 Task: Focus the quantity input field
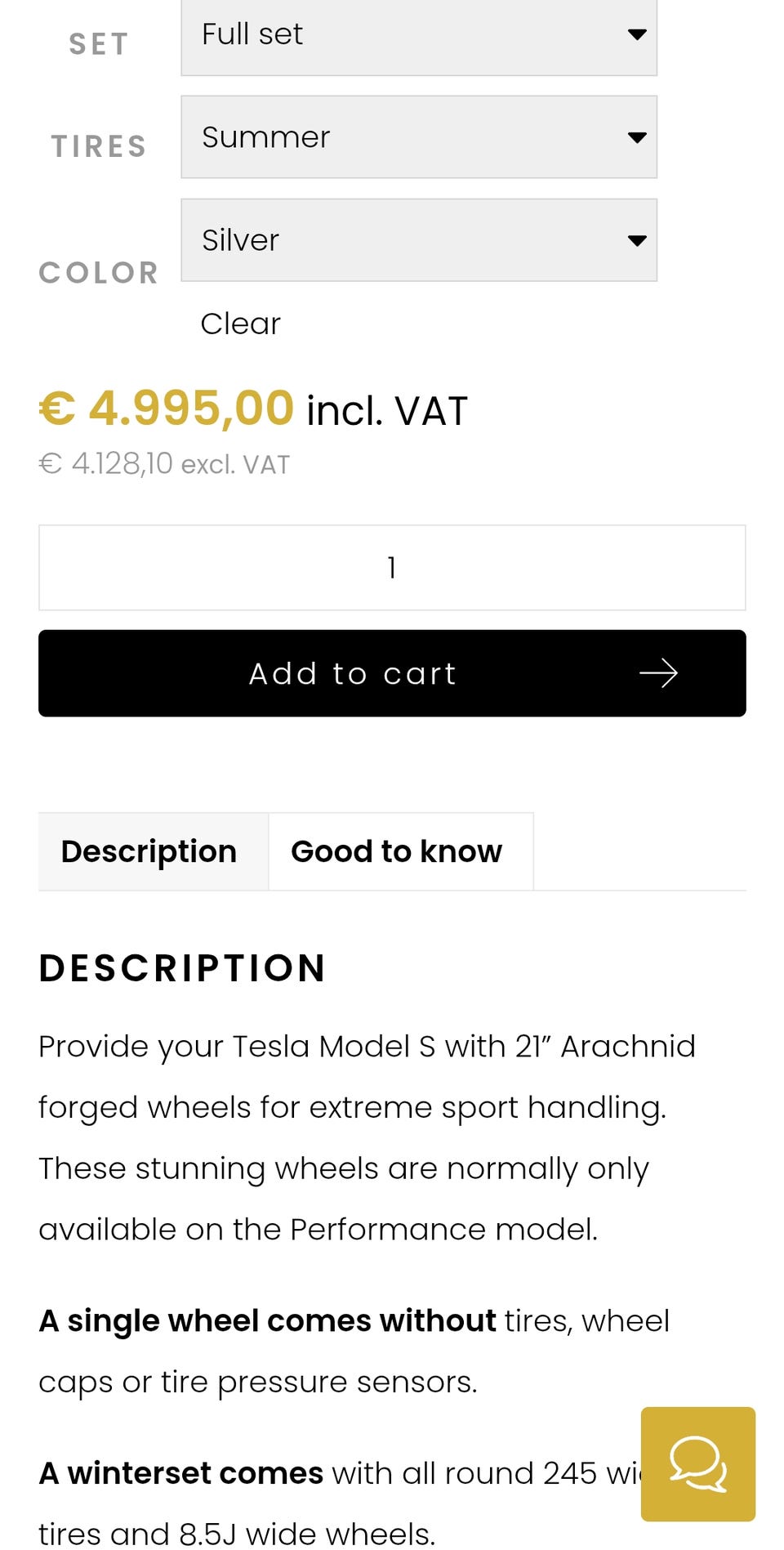[392, 567]
